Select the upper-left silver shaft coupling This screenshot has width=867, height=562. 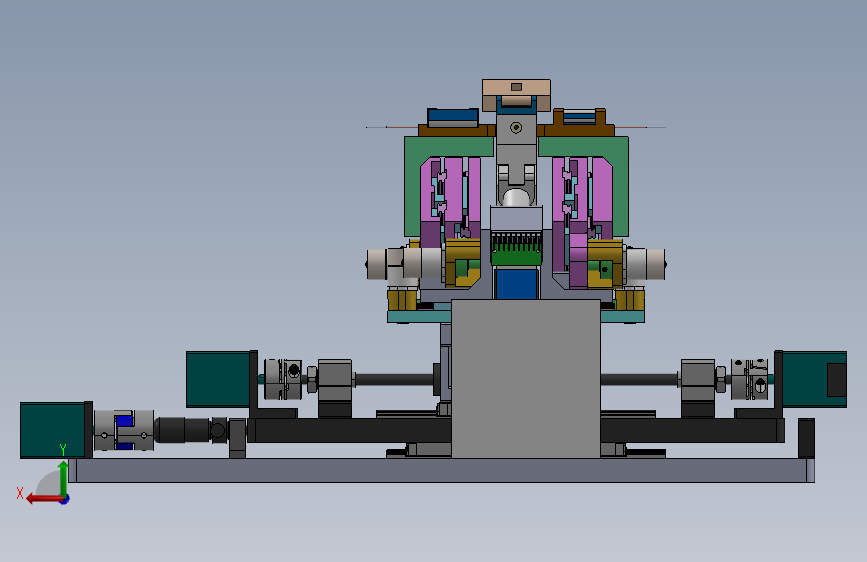click(x=283, y=379)
